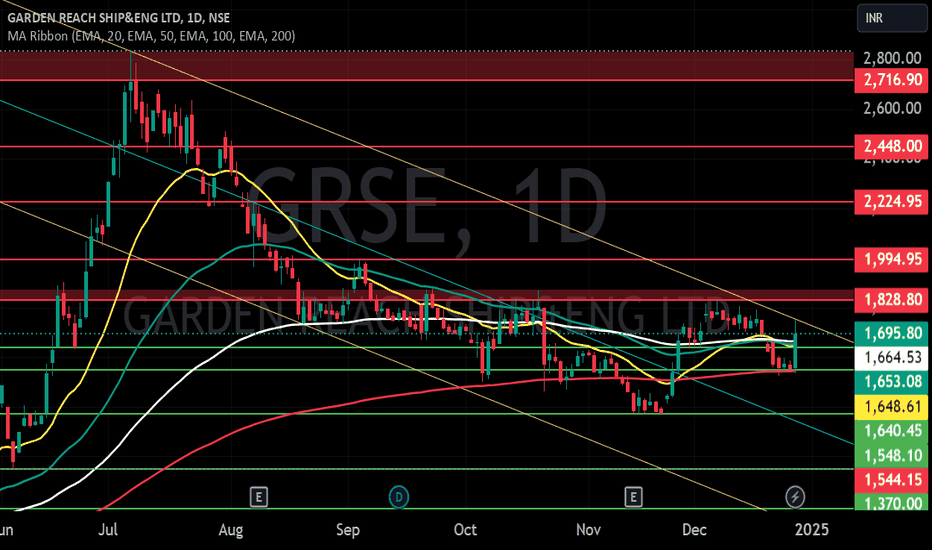932x550 pixels.
Task: Click the Nov label on time axis
Action: click(x=588, y=529)
